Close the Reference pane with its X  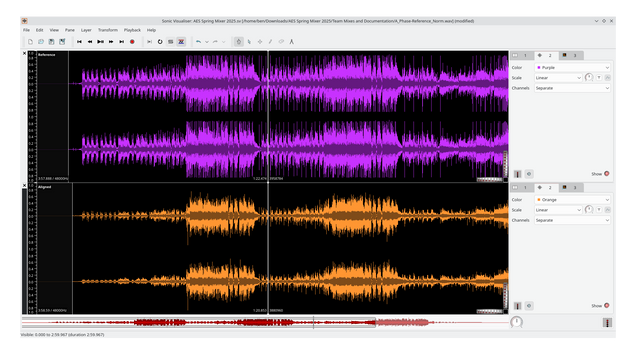(x=24, y=54)
